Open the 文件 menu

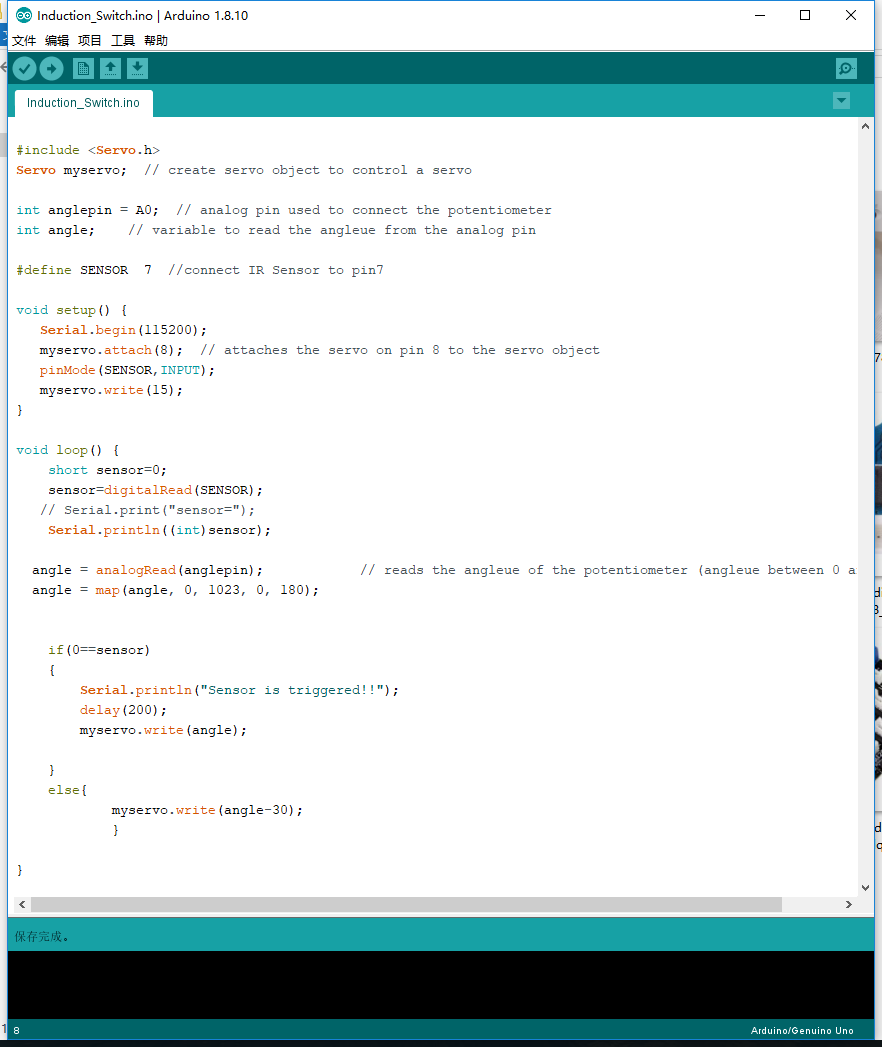coord(25,40)
